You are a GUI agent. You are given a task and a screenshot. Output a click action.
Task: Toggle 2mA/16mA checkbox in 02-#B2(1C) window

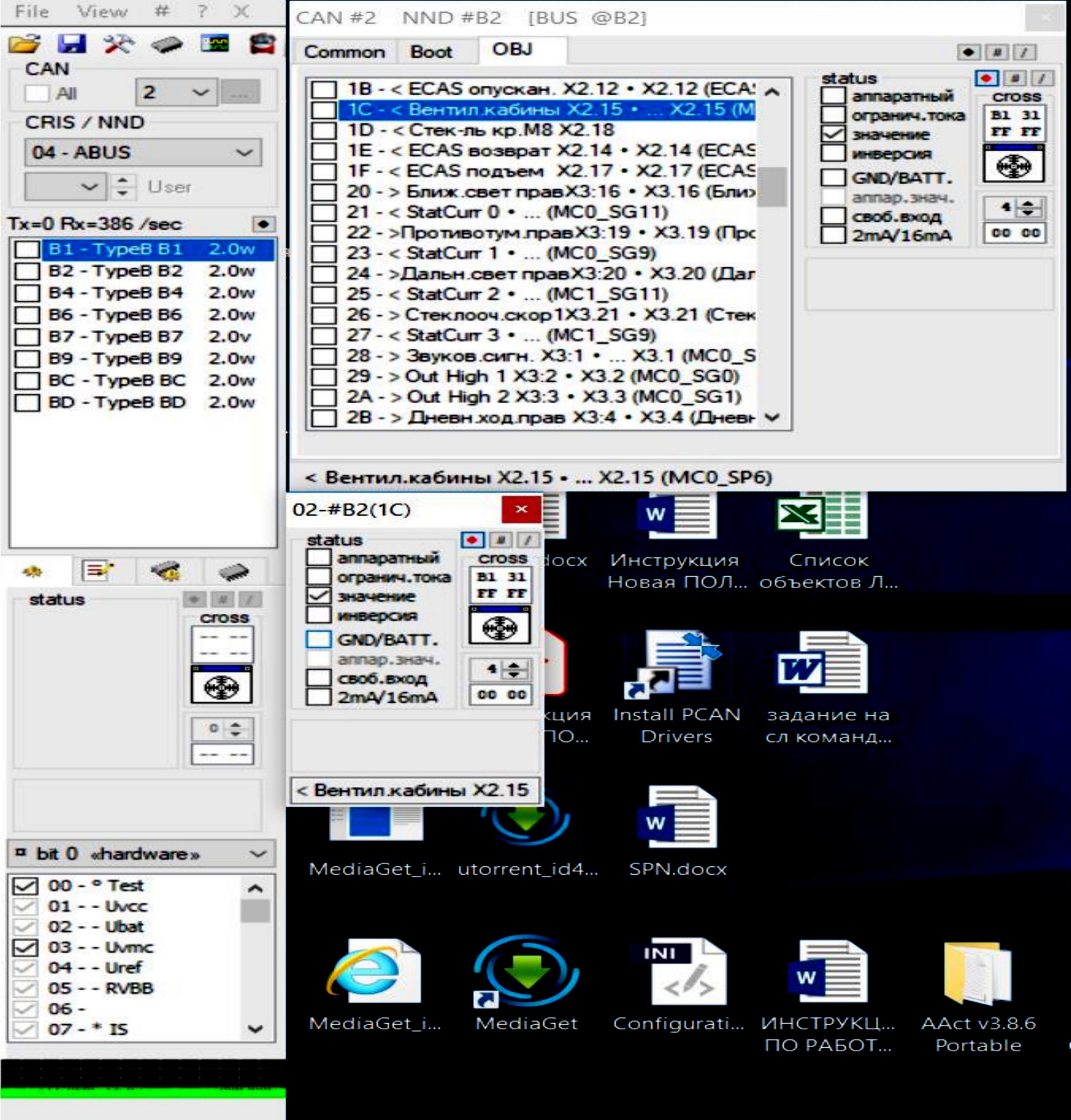pyautogui.click(x=318, y=697)
